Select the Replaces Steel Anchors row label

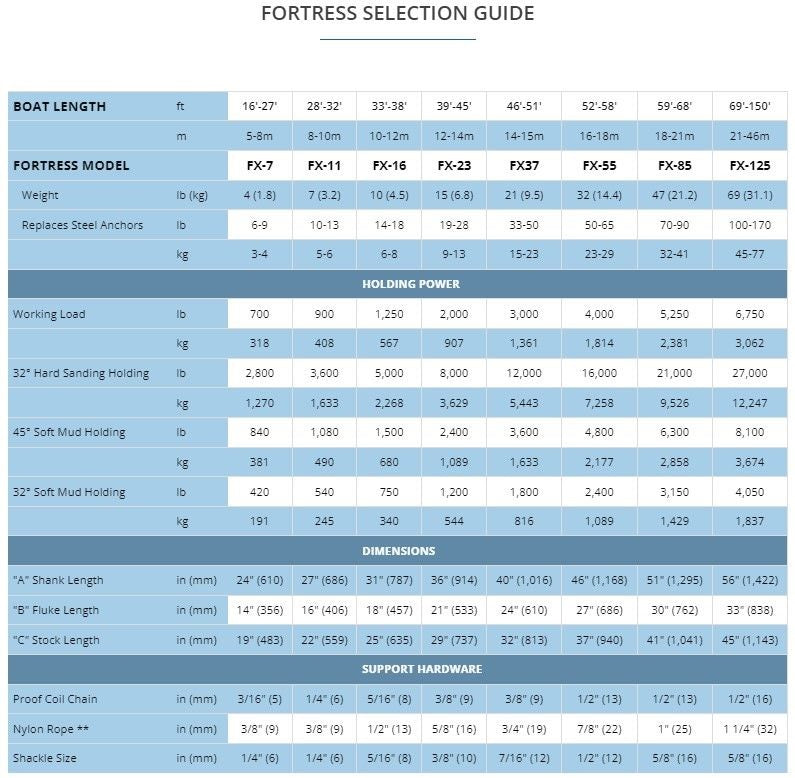click(82, 225)
